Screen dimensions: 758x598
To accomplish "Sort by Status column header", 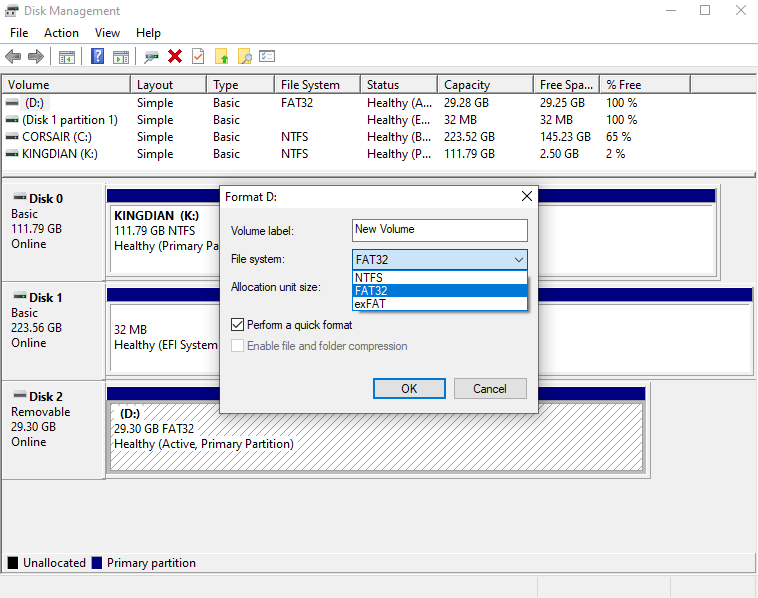I will tap(399, 85).
